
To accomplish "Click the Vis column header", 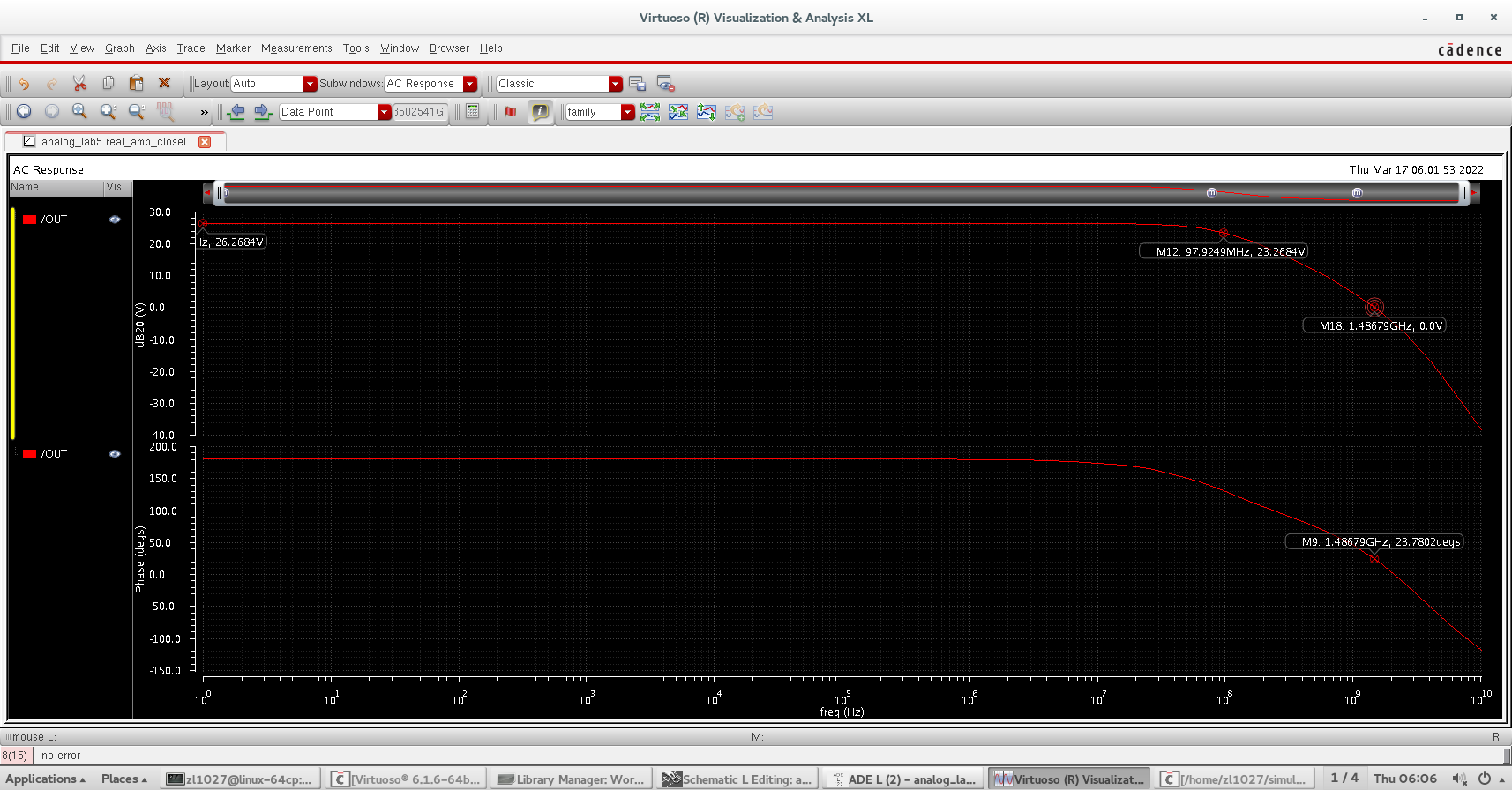I will pyautogui.click(x=117, y=187).
